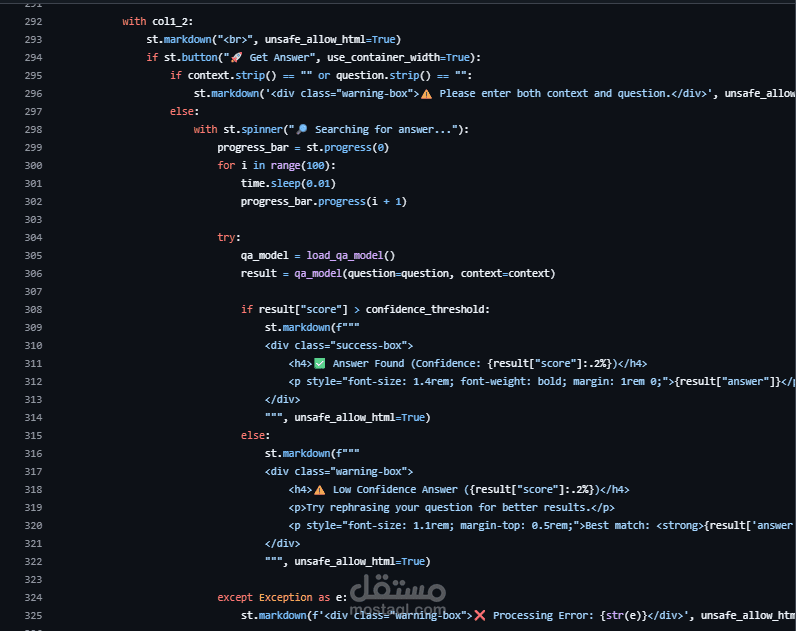Click the 'Get Answer' button string
Image resolution: width=796 pixels, height=631 pixels.
pyautogui.click(x=270, y=57)
